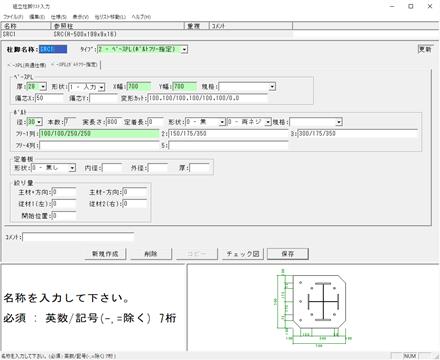This screenshot has width=440, height=360.
Task: Open the ベースPL 形状 '1 - 入力' dropdown
Action: tap(102, 87)
